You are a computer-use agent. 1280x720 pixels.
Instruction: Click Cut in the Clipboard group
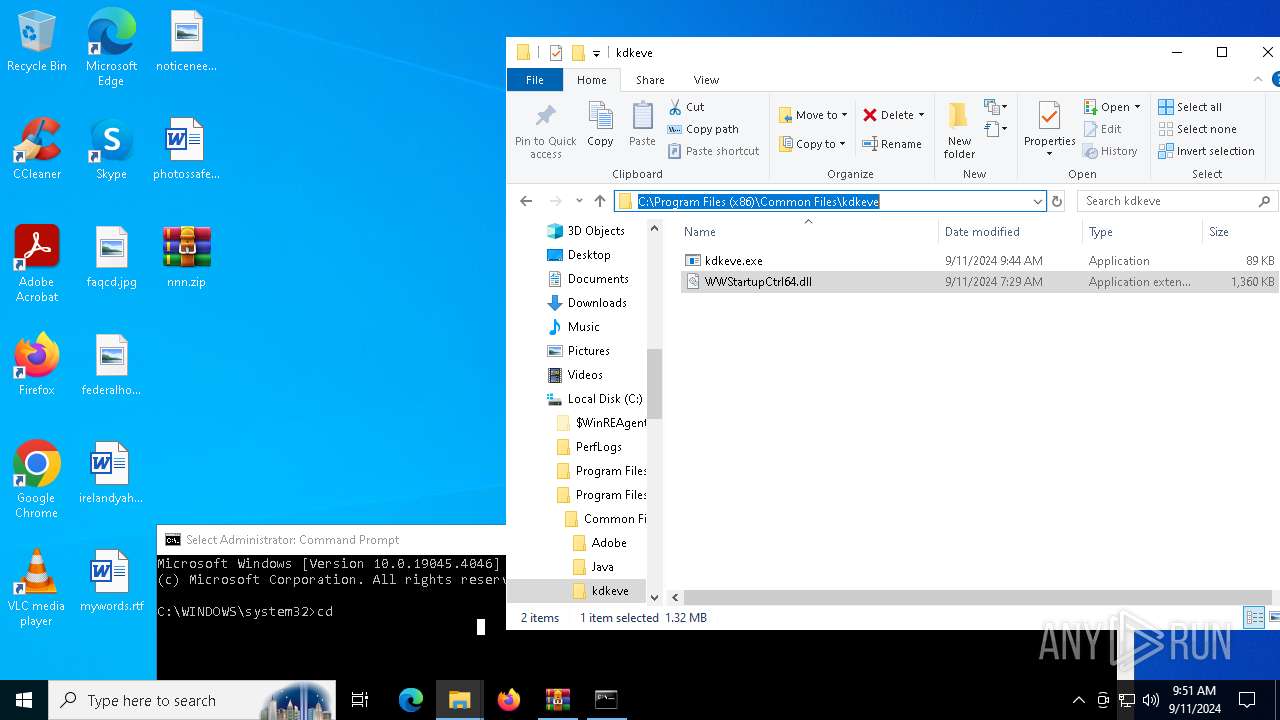686,107
